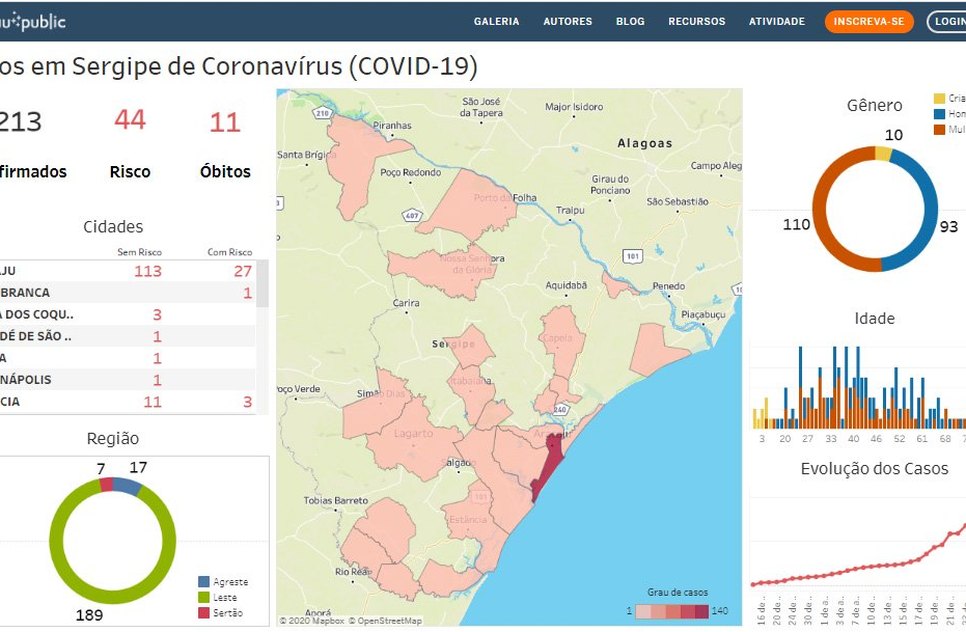Select the Leste green legend swatch
The height and width of the screenshot is (632, 966).
203,597
